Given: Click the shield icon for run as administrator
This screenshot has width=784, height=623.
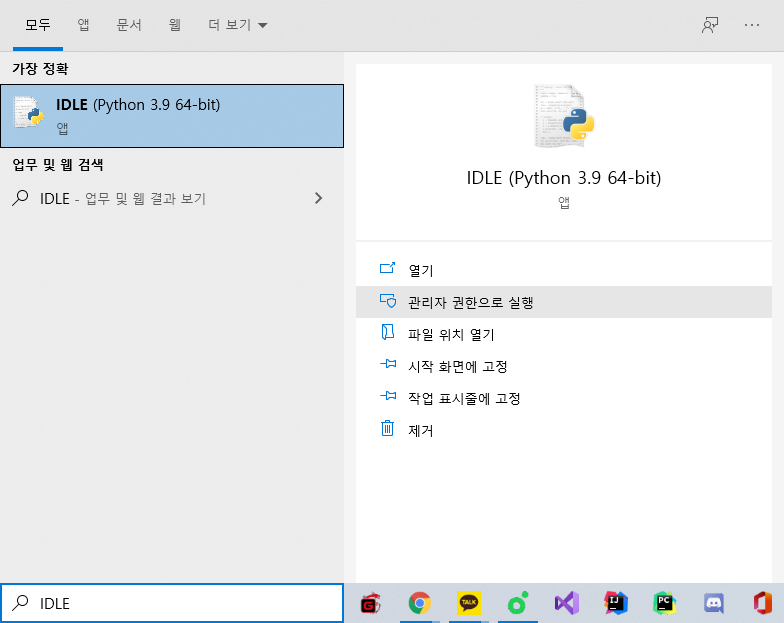Looking at the screenshot, I should coord(388,300).
